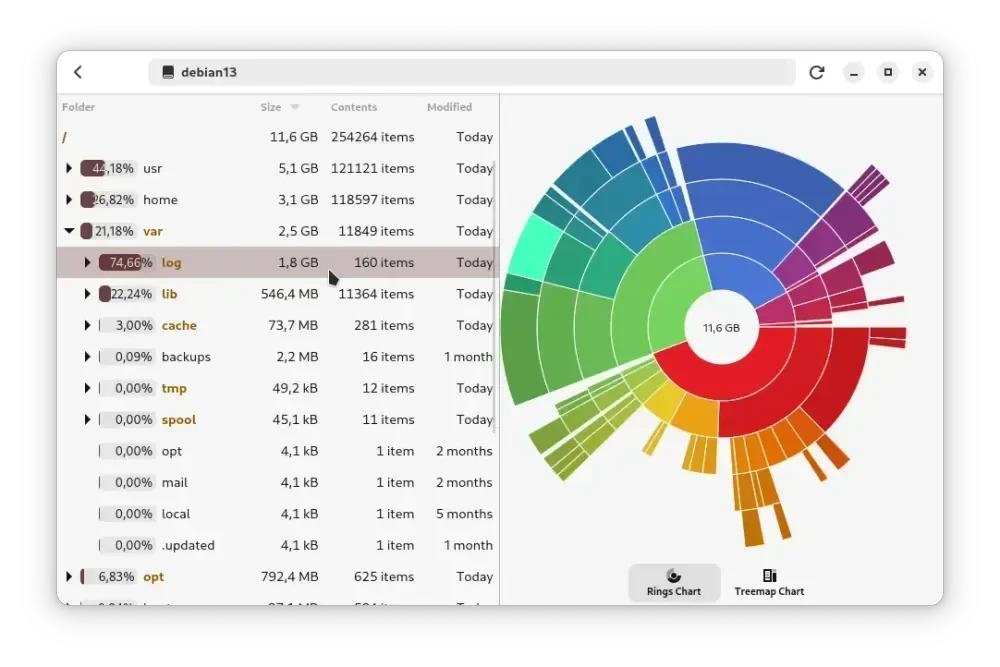Click the debian13 location path bar
The image size is (1000, 667).
pos(472,72)
